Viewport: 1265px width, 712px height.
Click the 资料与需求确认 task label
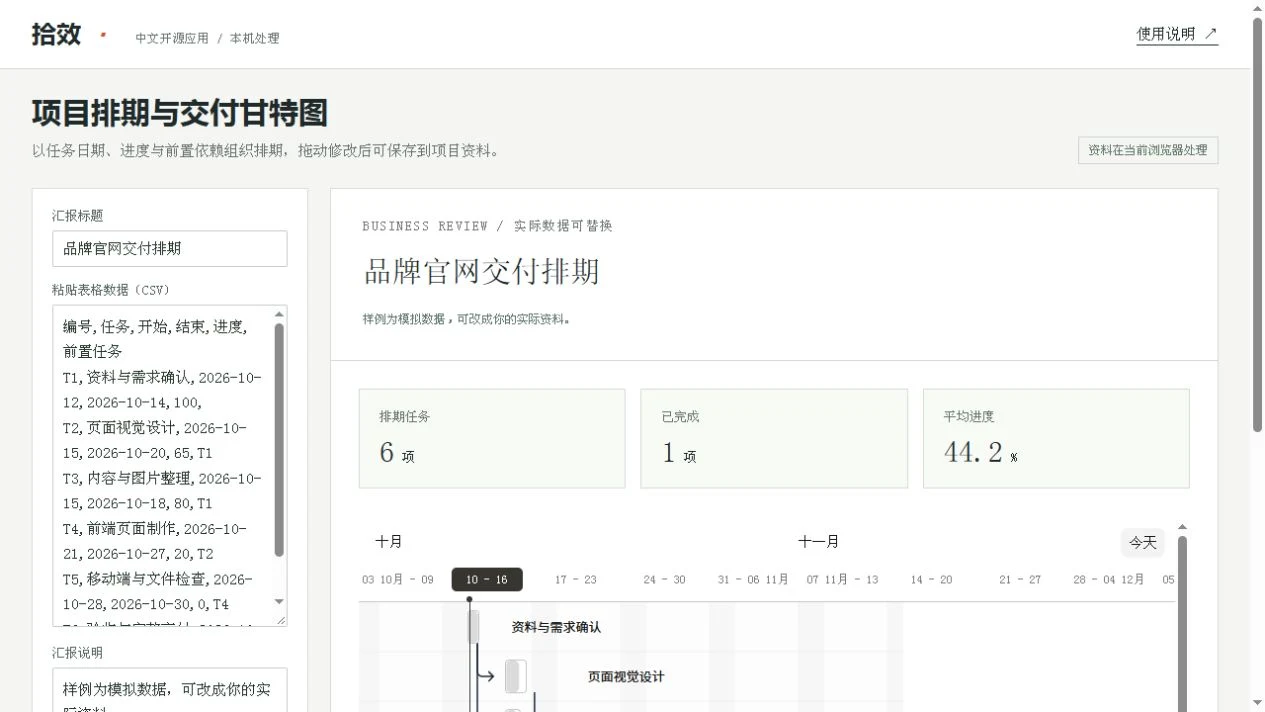[556, 628]
